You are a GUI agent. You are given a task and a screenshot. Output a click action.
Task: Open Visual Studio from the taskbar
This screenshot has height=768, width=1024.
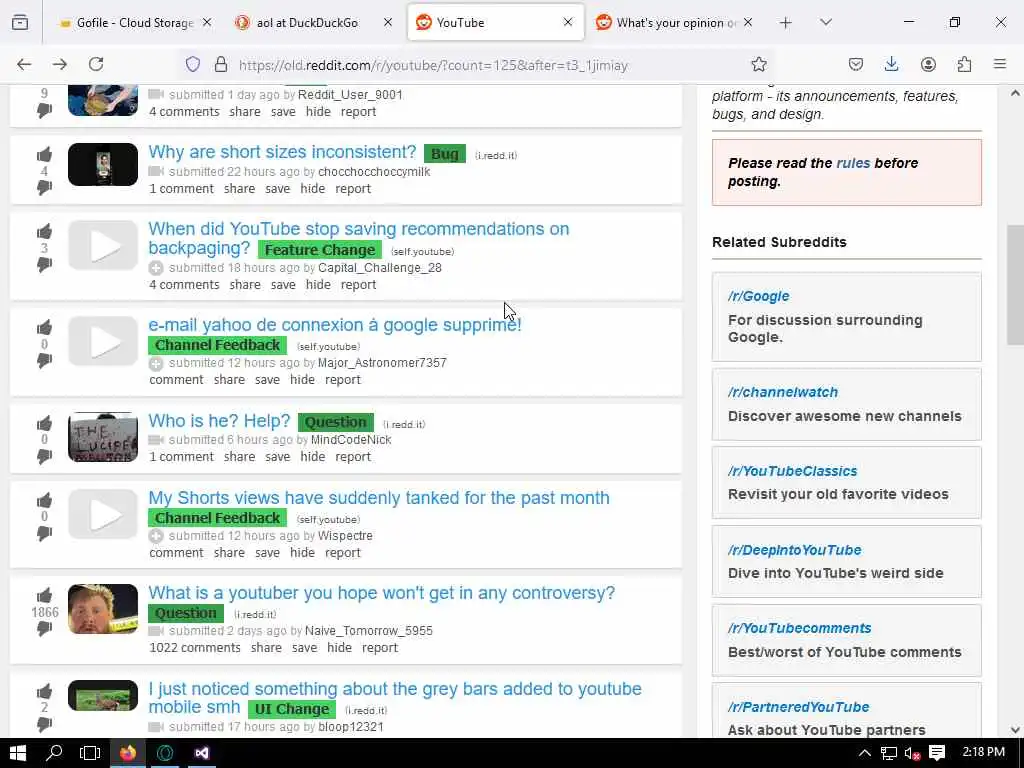click(x=201, y=753)
